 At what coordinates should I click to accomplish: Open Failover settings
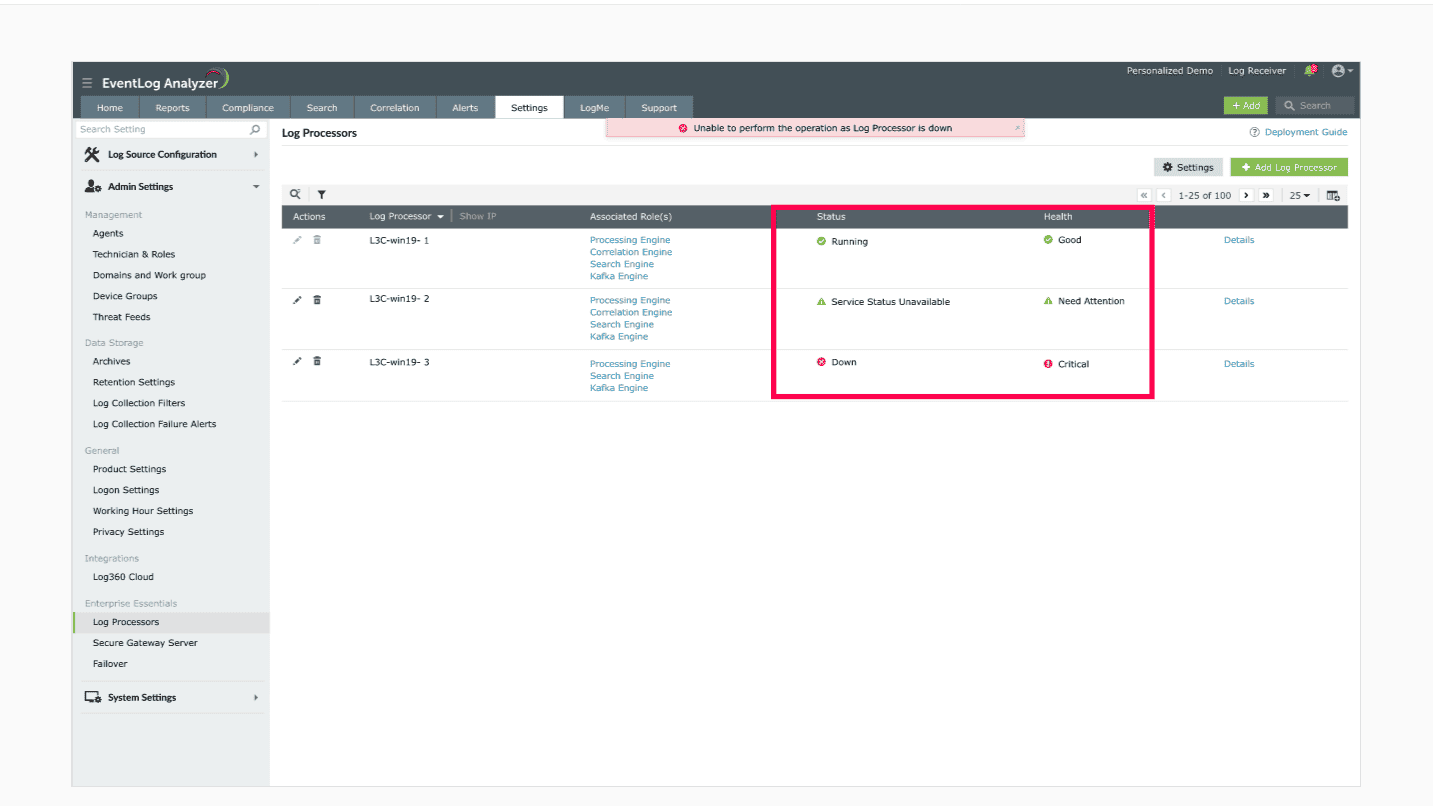tap(110, 664)
